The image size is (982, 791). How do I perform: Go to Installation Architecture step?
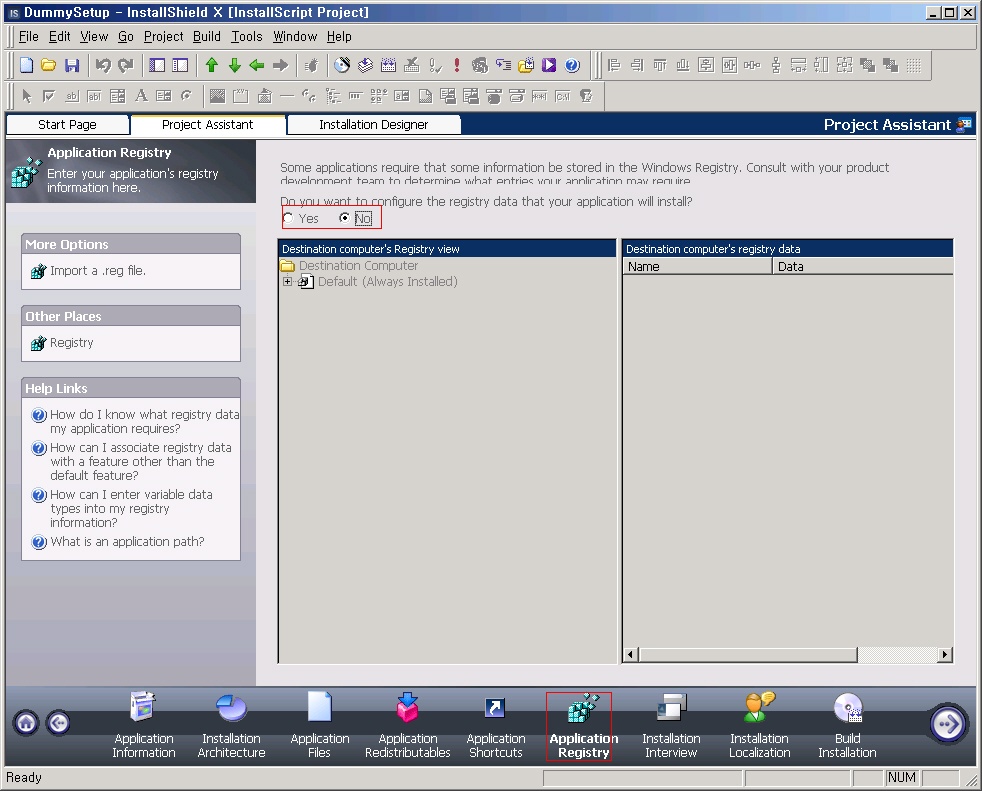coord(232,725)
